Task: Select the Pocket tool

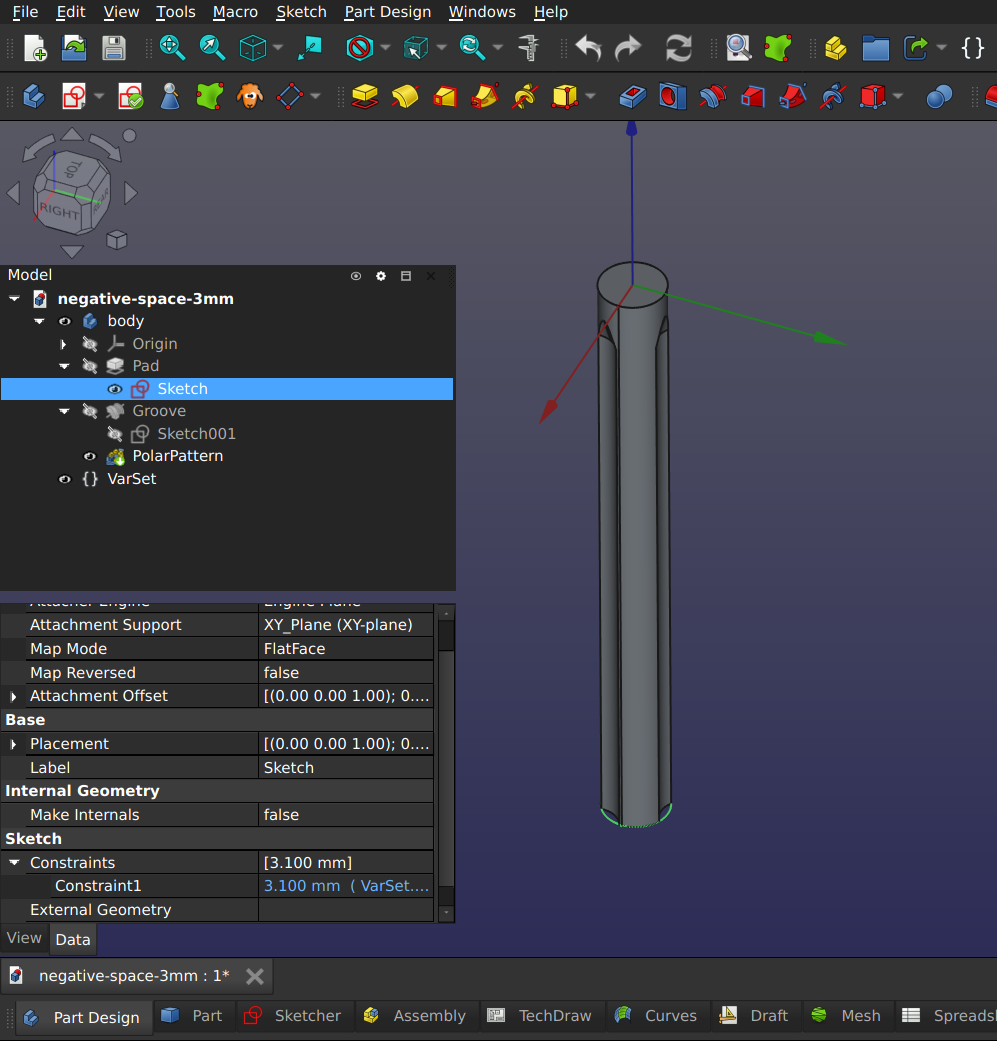Action: [633, 97]
